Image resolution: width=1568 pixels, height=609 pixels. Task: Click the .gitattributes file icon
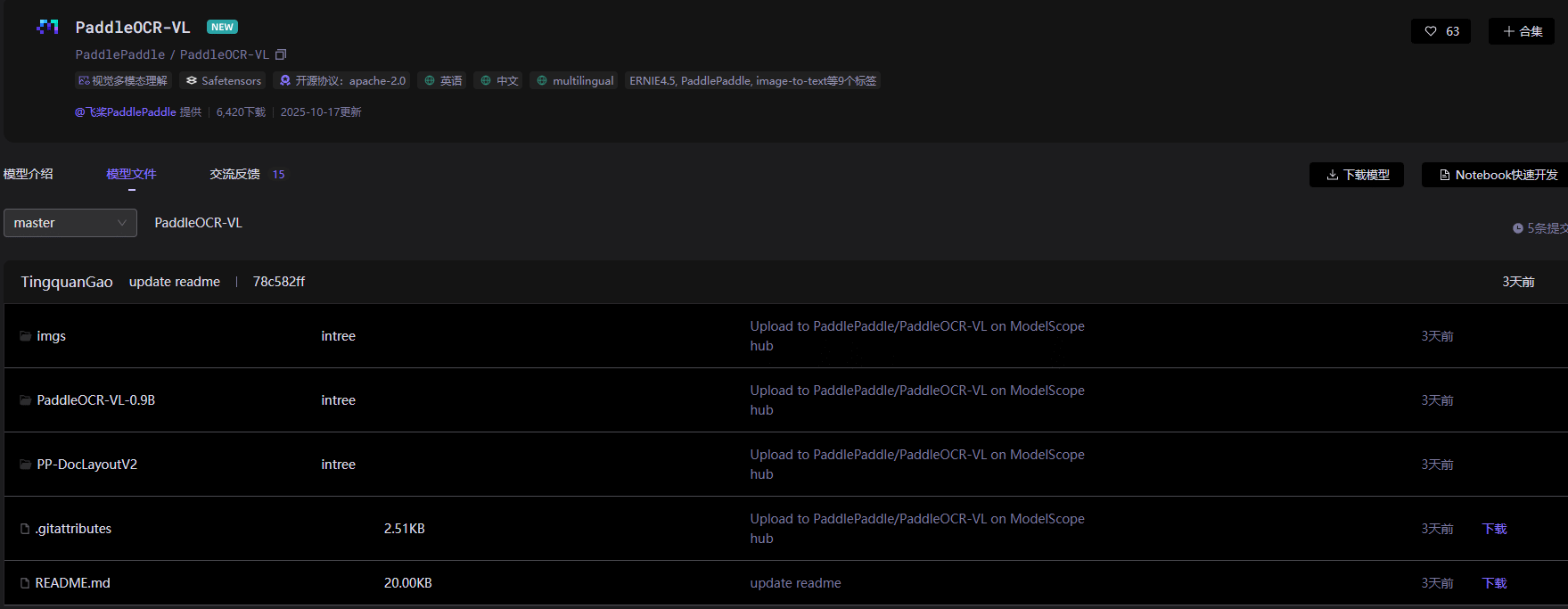[x=25, y=529]
